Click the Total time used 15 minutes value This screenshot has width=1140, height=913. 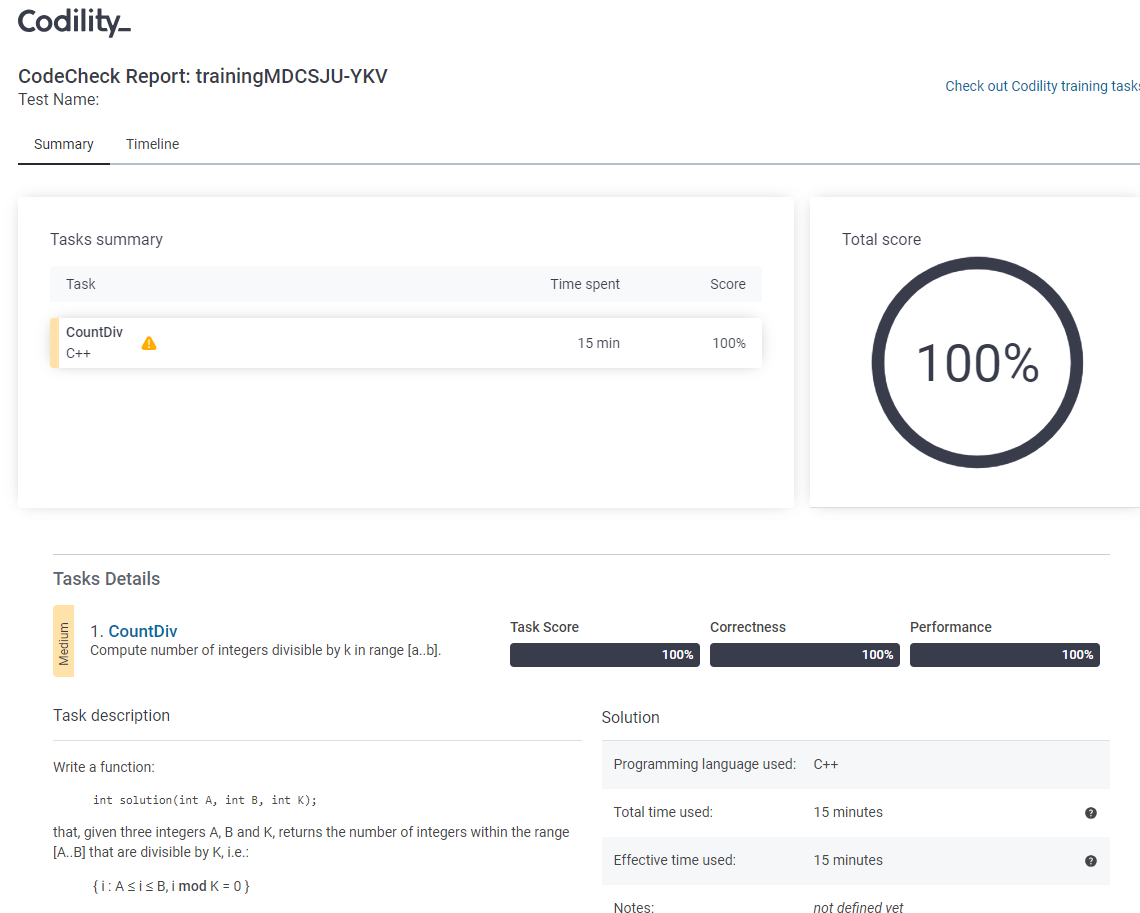(848, 812)
